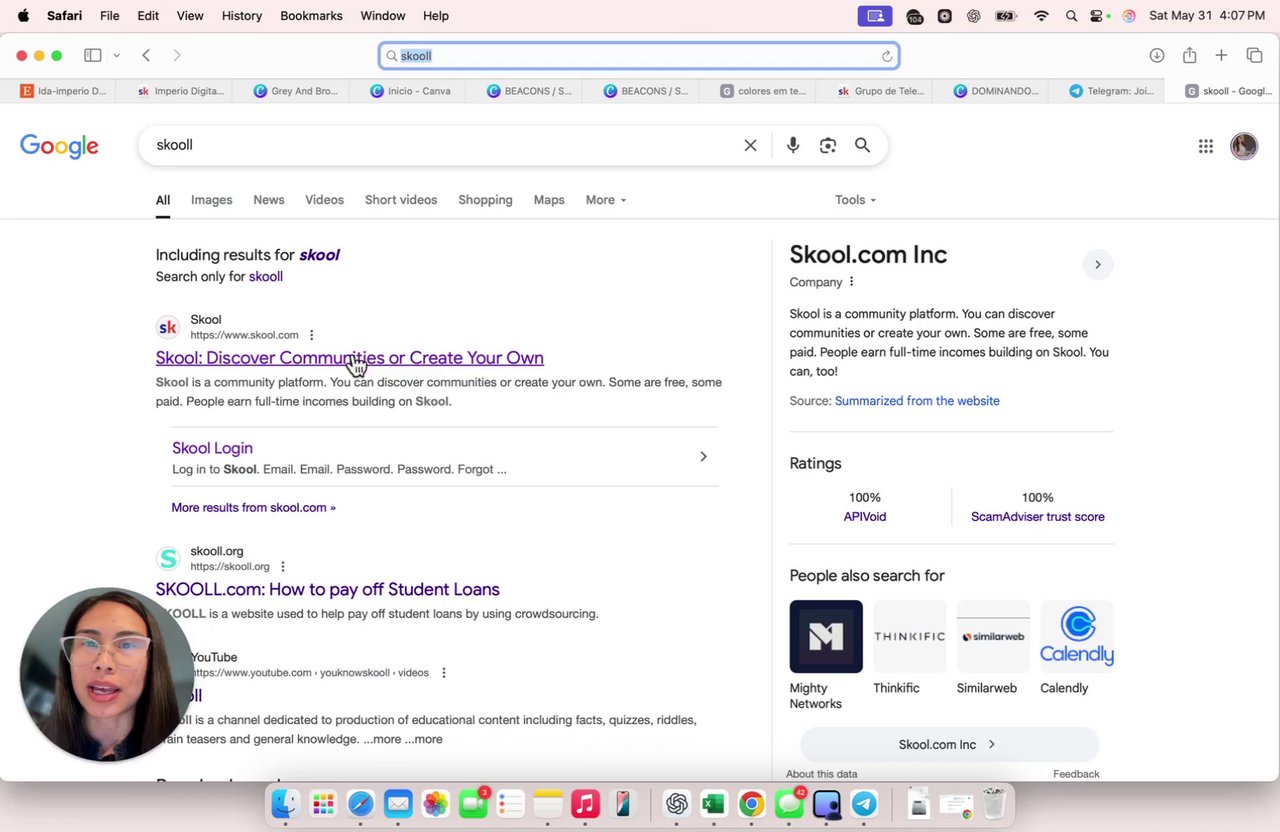Screen dimensions: 1280x832
Task: Open Photos from the Dock
Action: click(x=435, y=804)
